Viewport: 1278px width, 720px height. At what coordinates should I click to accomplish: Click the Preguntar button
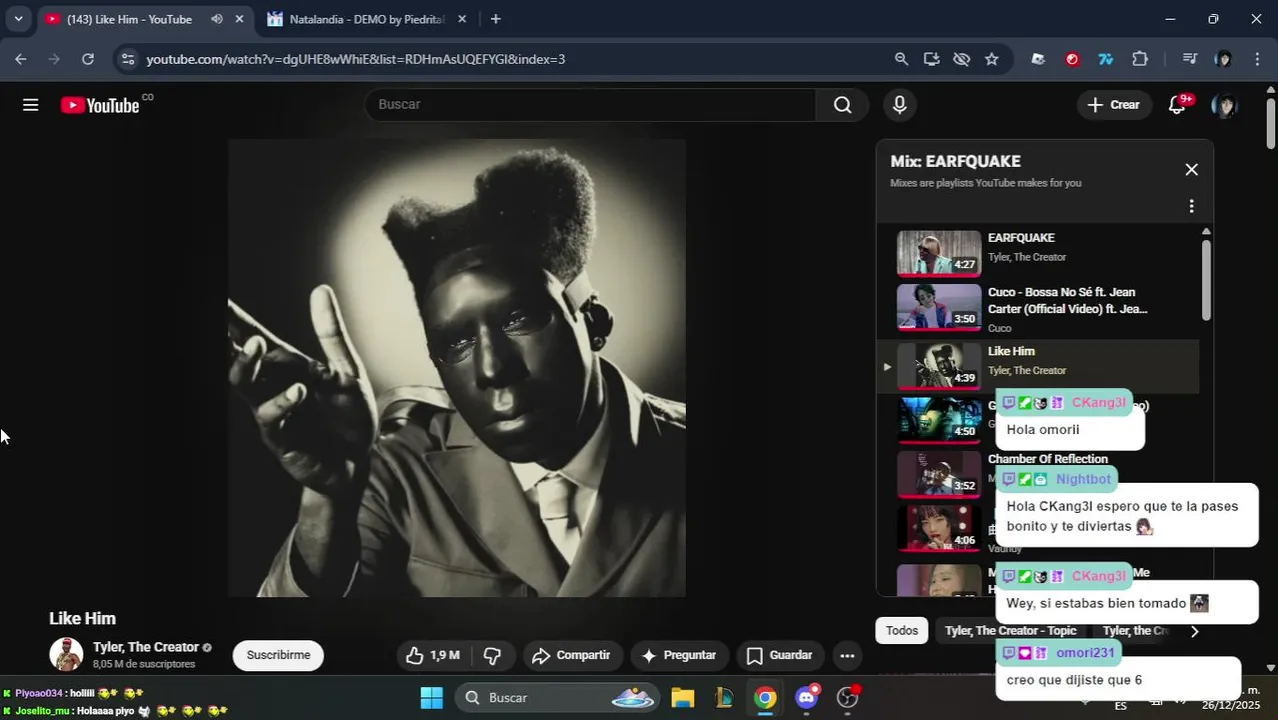[679, 656]
